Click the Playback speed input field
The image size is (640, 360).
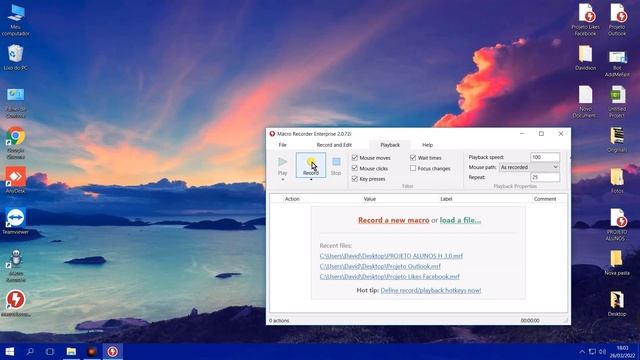tap(545, 157)
